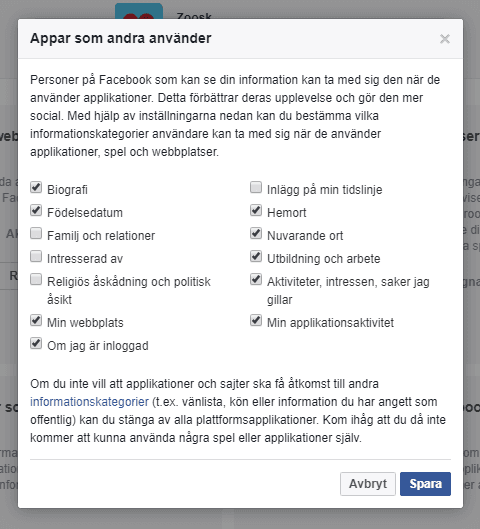This screenshot has height=529, width=480.
Task: Uncheck the Hemort checkbox
Action: [256, 211]
